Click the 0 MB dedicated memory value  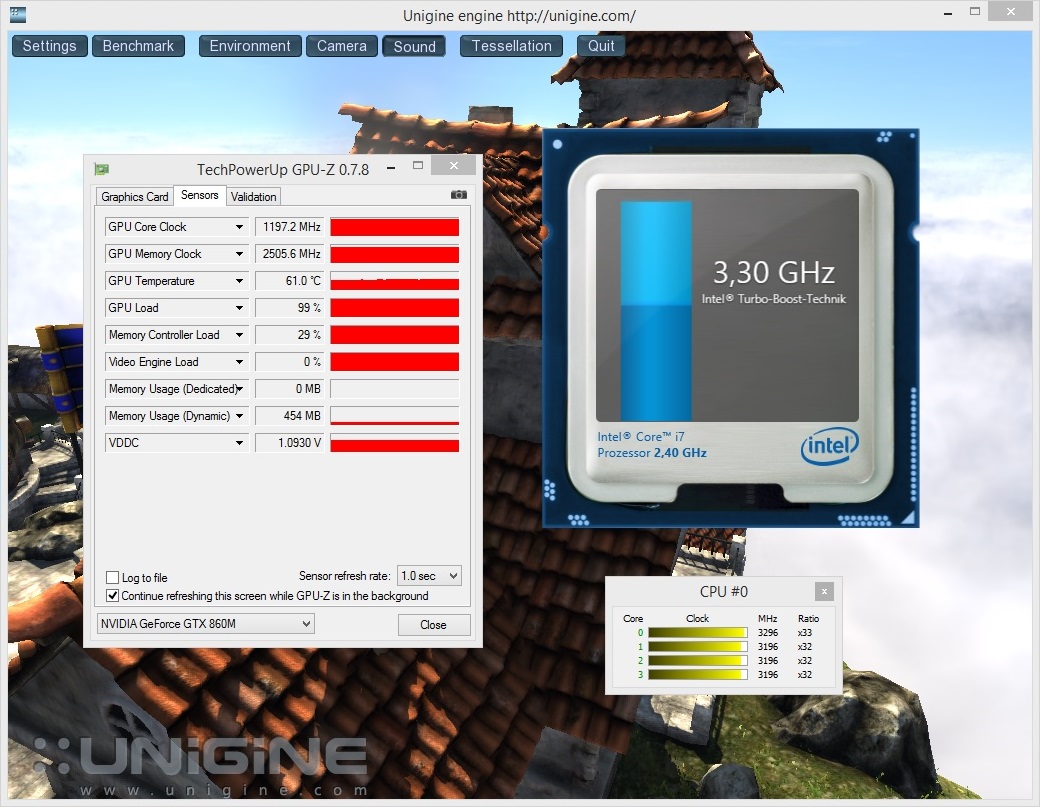(x=289, y=389)
